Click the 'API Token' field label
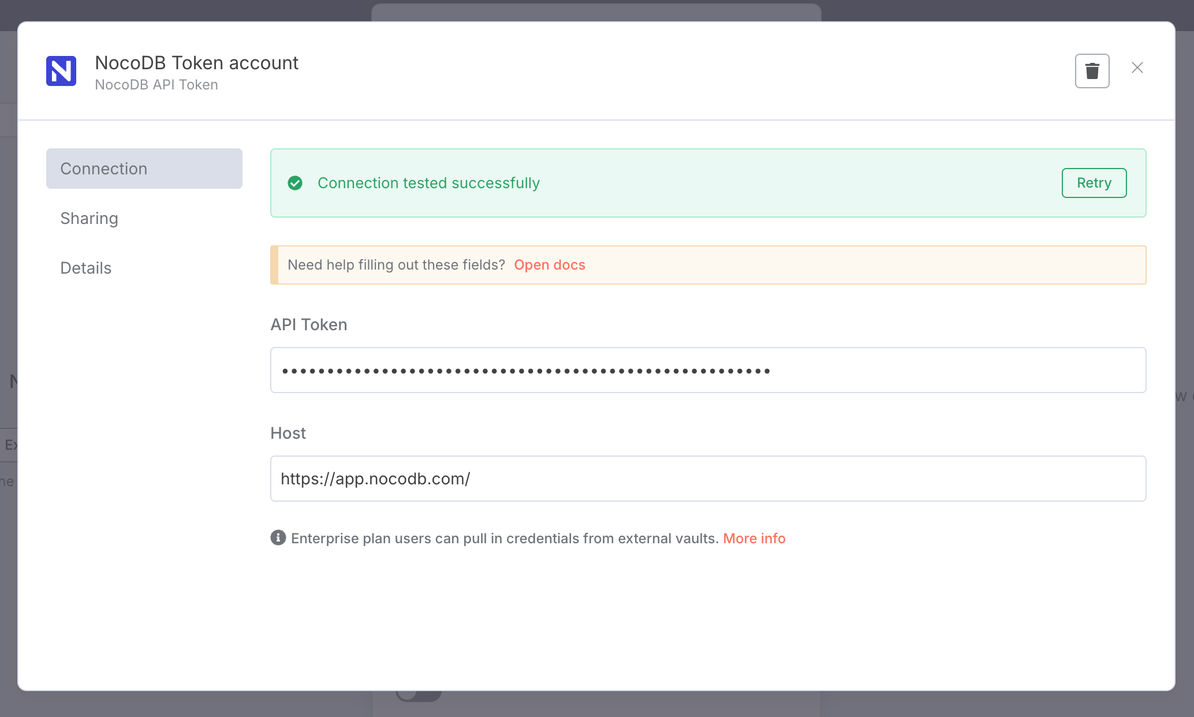 (308, 324)
